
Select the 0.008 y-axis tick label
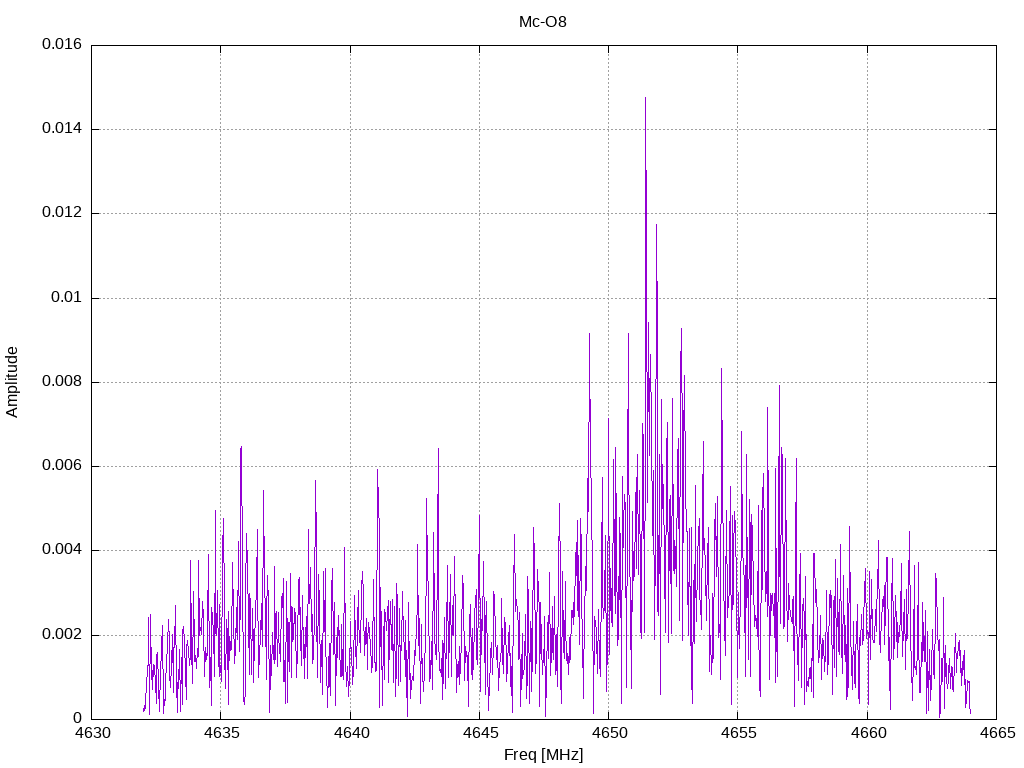click(62, 382)
